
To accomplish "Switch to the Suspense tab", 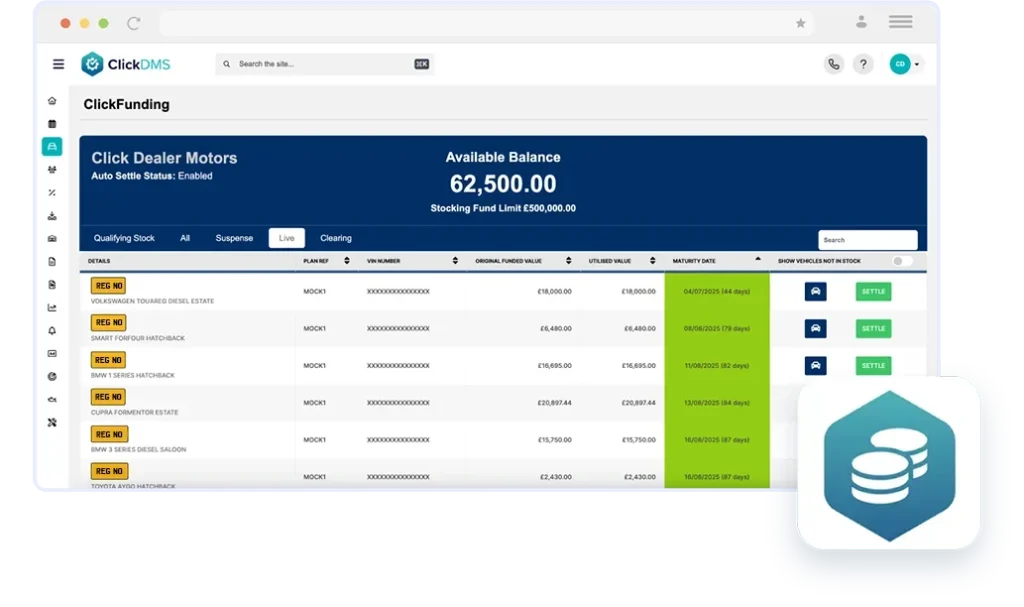I will (234, 238).
